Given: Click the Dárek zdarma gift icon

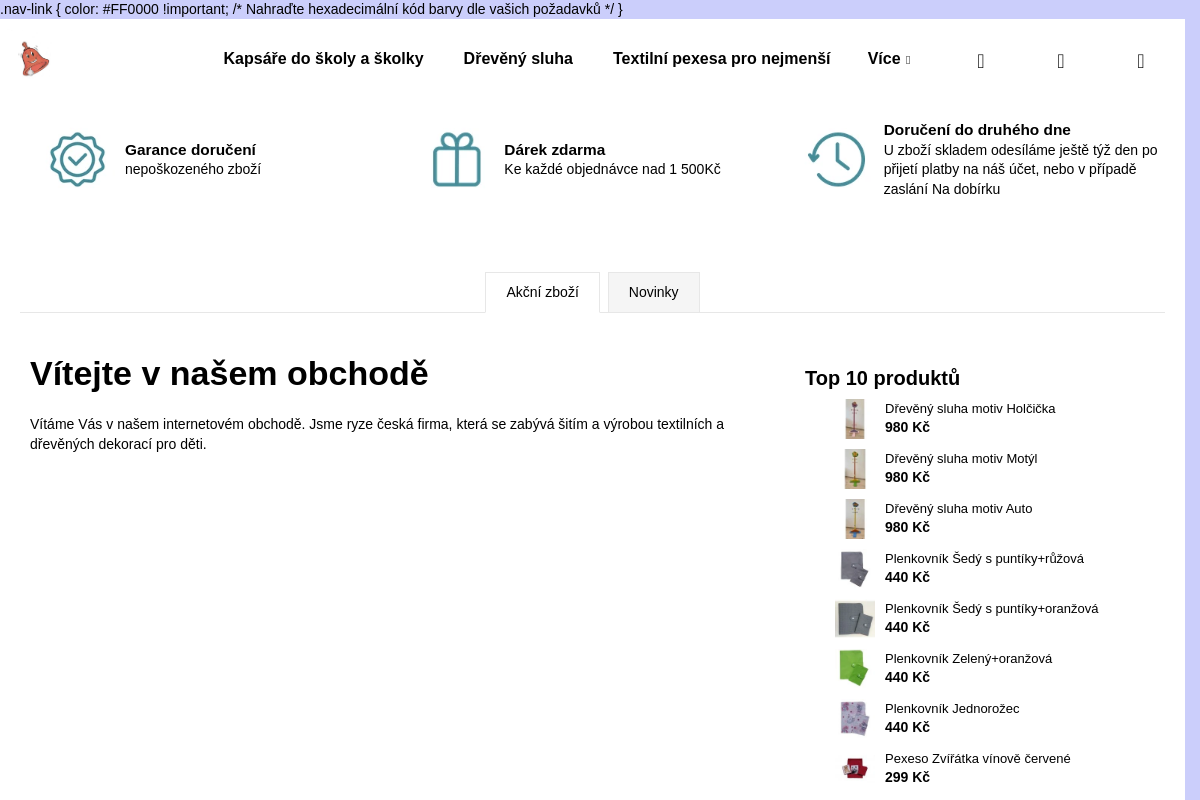Looking at the screenshot, I should click(x=456, y=160).
